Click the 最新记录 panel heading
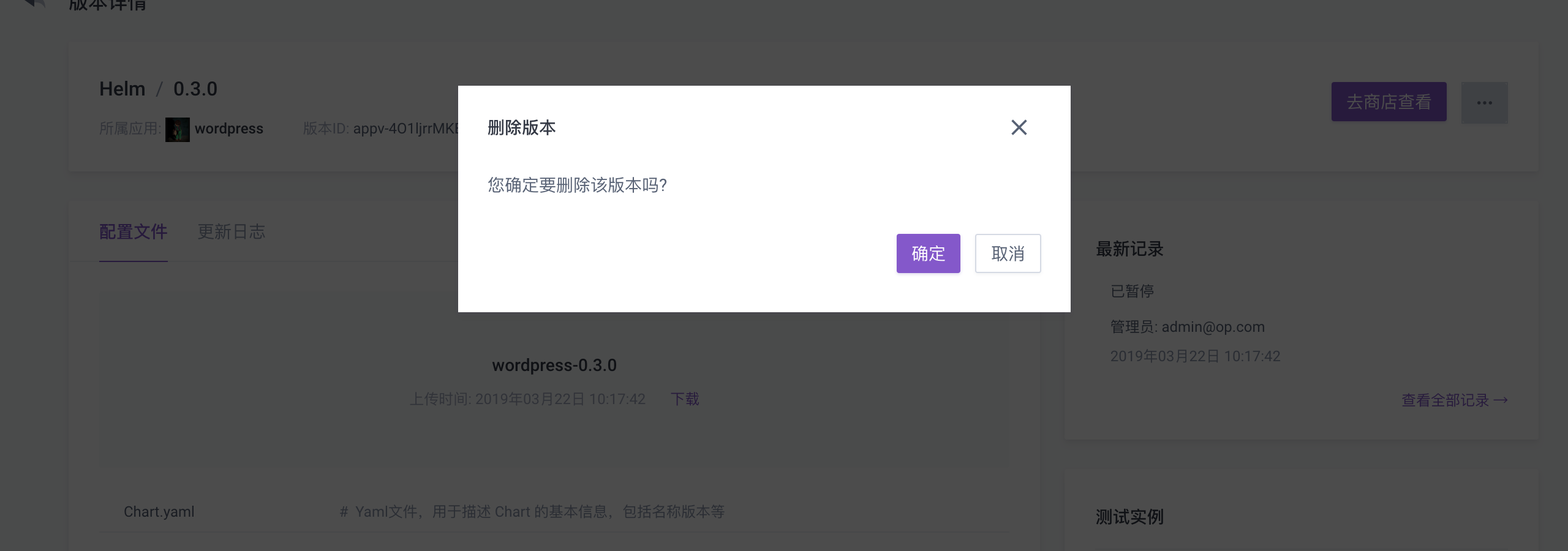Screen dimensions: 1568x551 coord(1128,249)
